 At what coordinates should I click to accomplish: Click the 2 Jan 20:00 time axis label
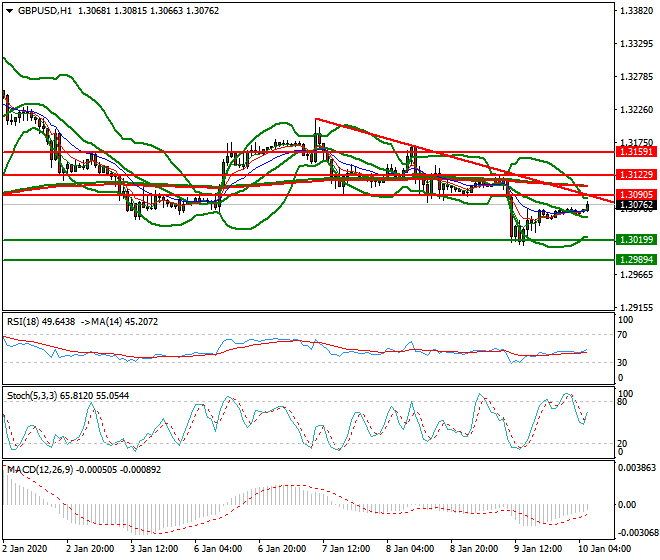point(90,549)
